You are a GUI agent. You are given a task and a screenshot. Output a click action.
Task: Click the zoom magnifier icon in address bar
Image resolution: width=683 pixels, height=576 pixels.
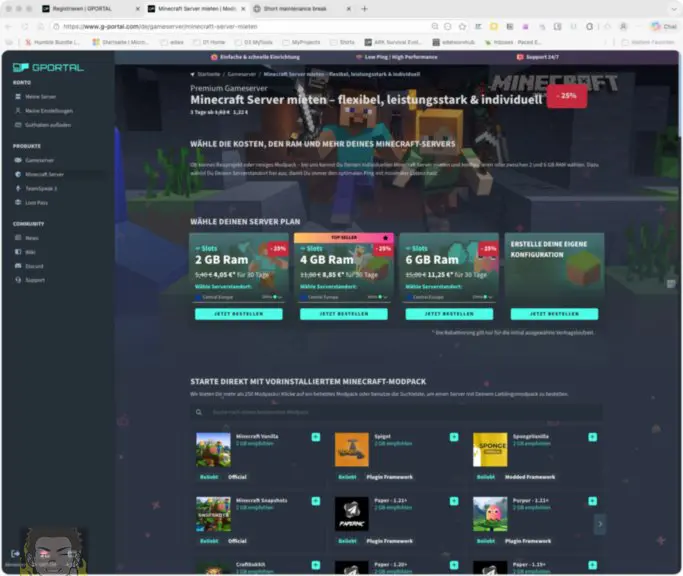pos(435,27)
